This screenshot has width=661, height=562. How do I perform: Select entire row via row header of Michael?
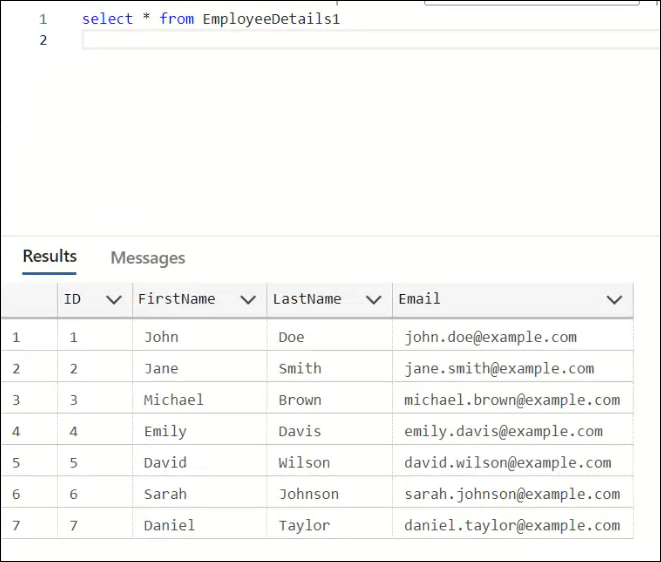click(29, 400)
